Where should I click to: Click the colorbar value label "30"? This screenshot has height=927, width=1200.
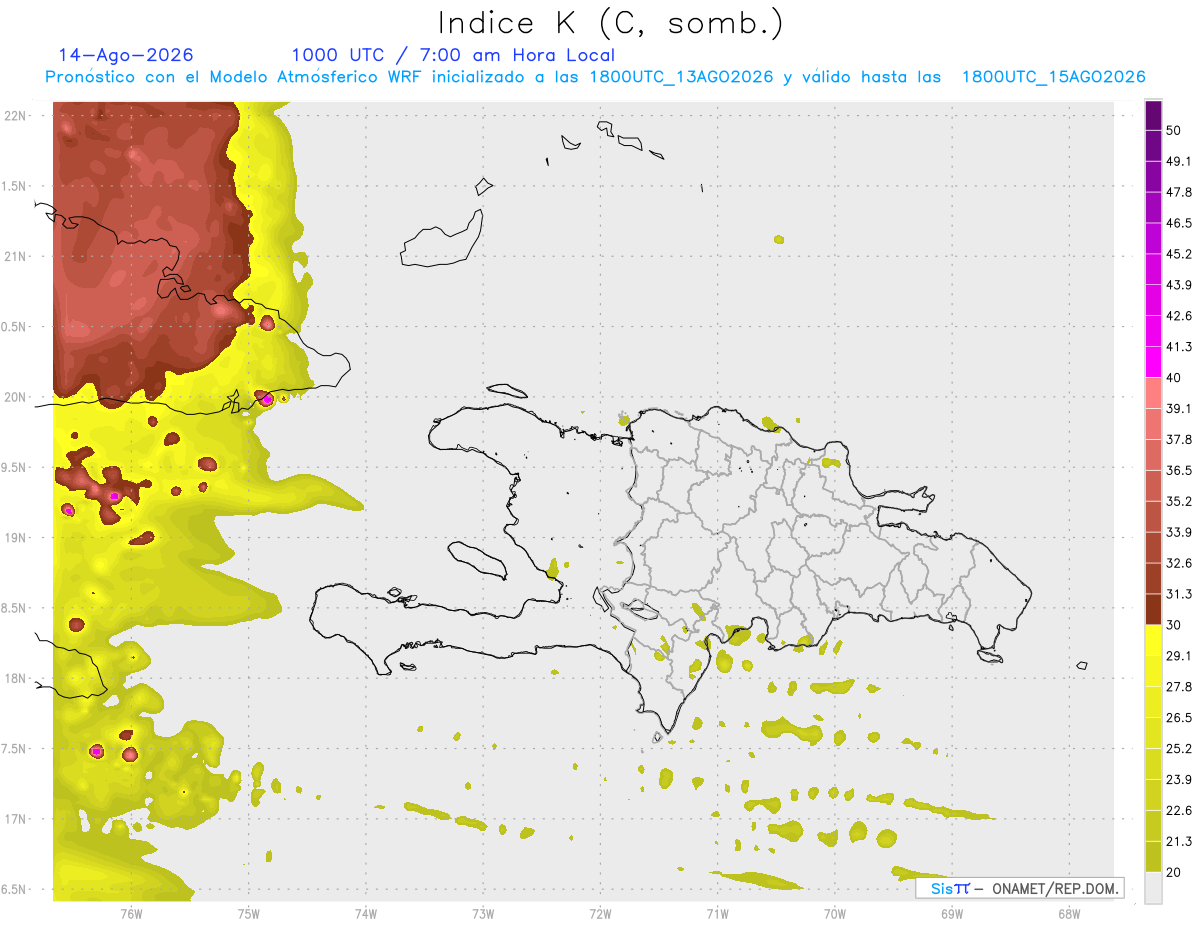(x=1174, y=625)
